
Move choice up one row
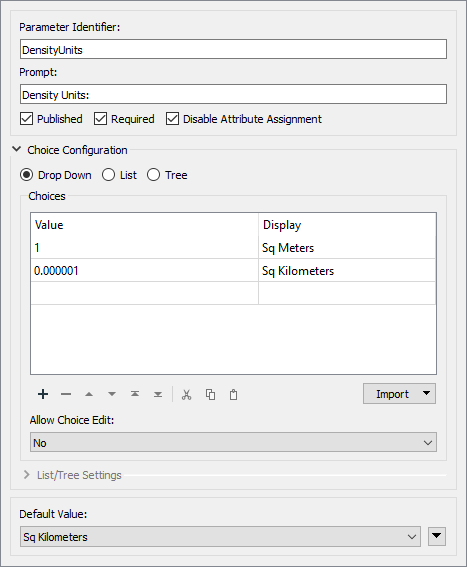point(89,394)
